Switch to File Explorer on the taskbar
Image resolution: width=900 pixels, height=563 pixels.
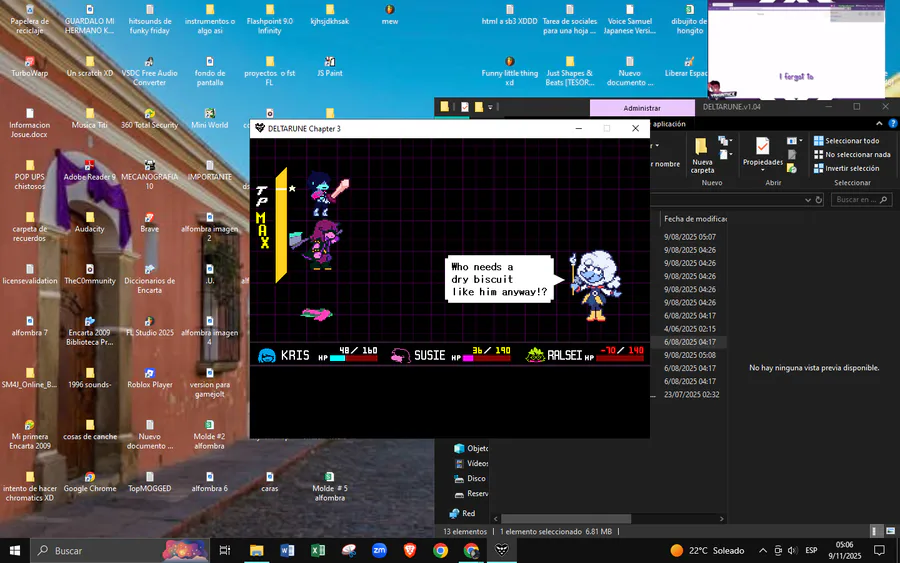tap(257, 550)
